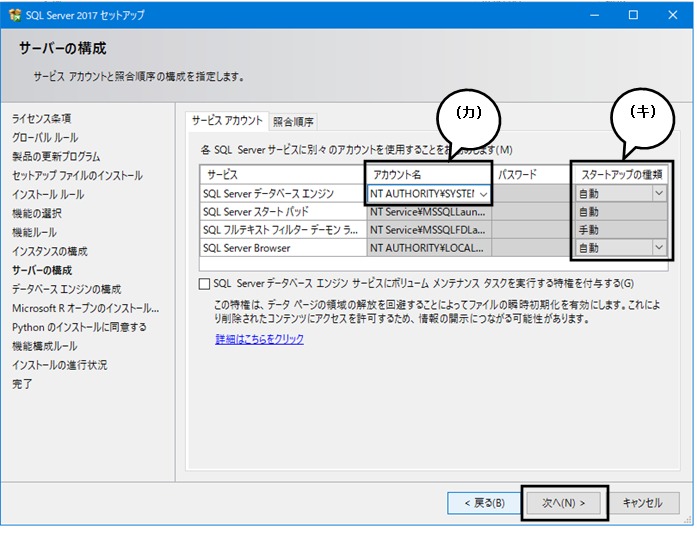Expand startup type dropdown for SQL Server Browser
The width and height of the screenshot is (697, 535).
click(x=659, y=248)
